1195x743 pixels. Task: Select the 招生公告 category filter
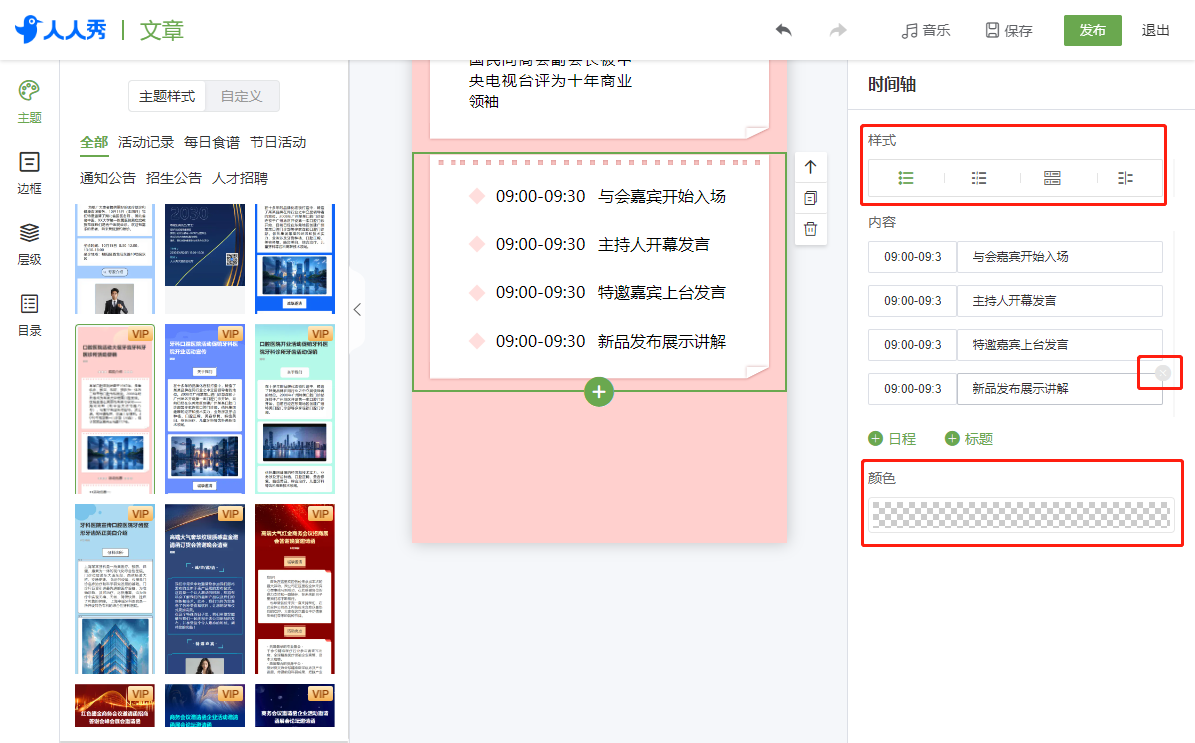(x=174, y=178)
